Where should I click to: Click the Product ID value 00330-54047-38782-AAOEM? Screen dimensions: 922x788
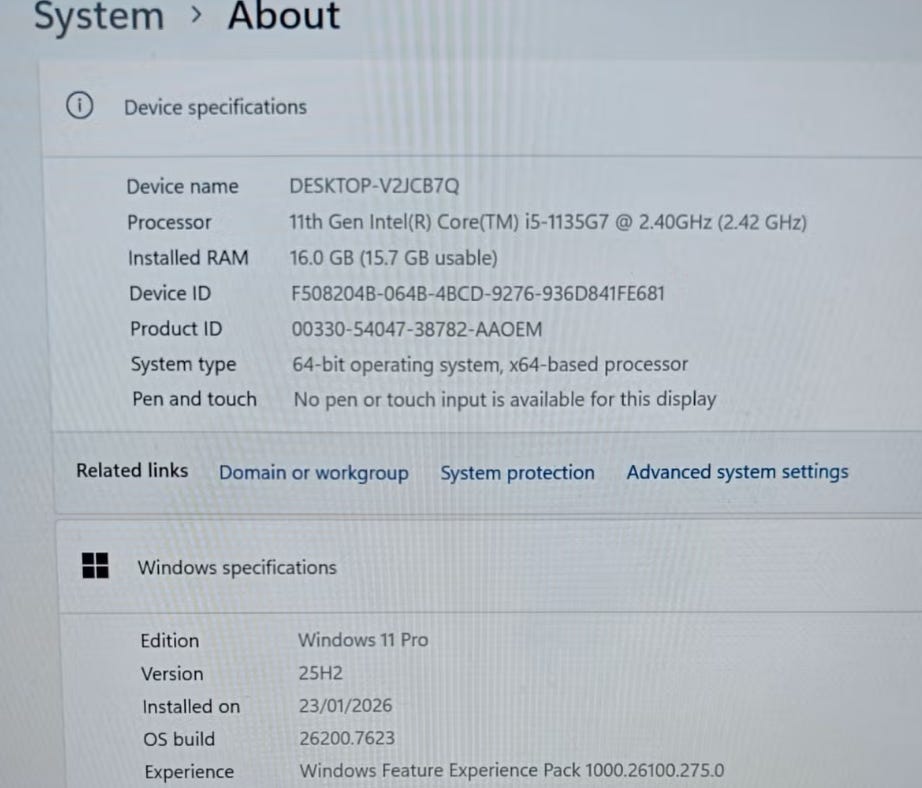(417, 329)
